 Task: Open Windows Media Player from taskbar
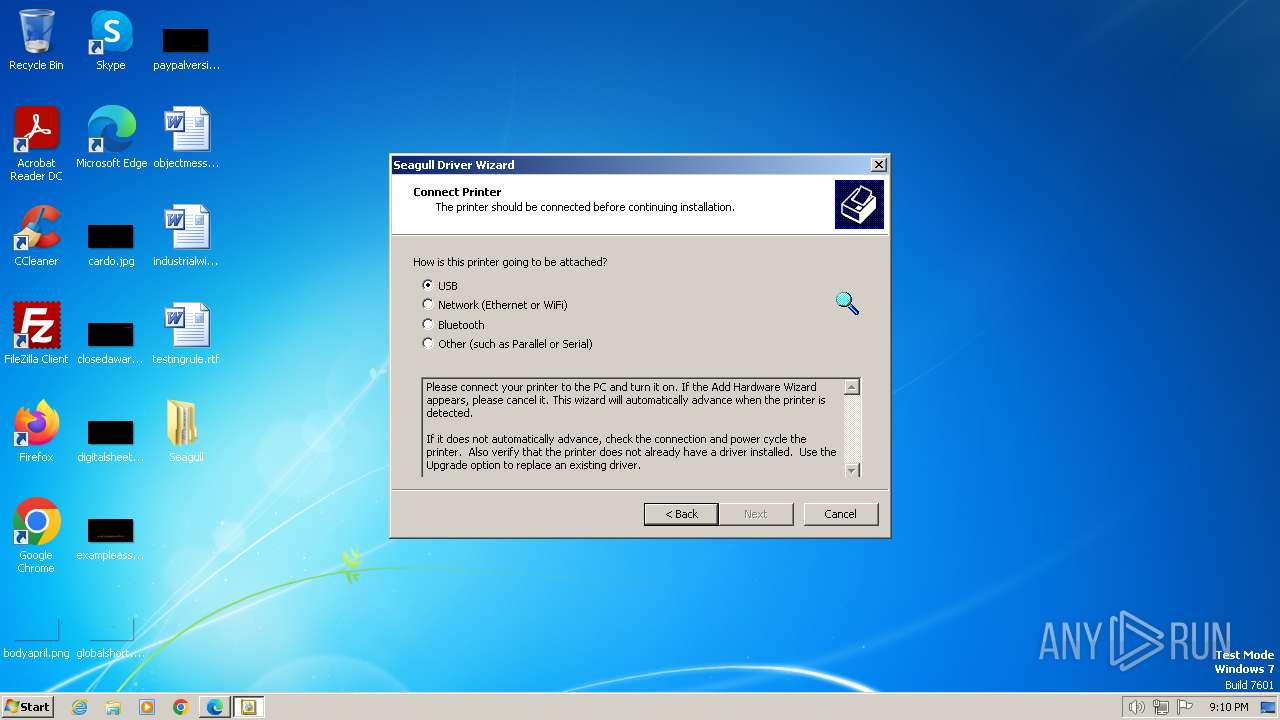tap(147, 707)
